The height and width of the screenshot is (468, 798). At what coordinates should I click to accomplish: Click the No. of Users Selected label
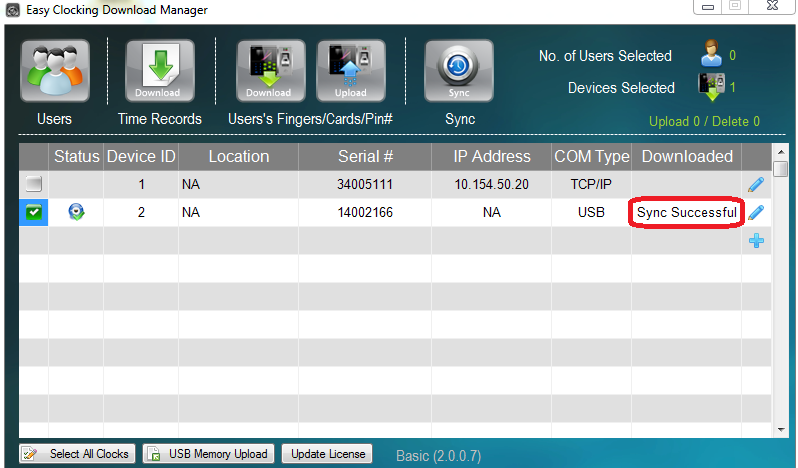(x=605, y=56)
